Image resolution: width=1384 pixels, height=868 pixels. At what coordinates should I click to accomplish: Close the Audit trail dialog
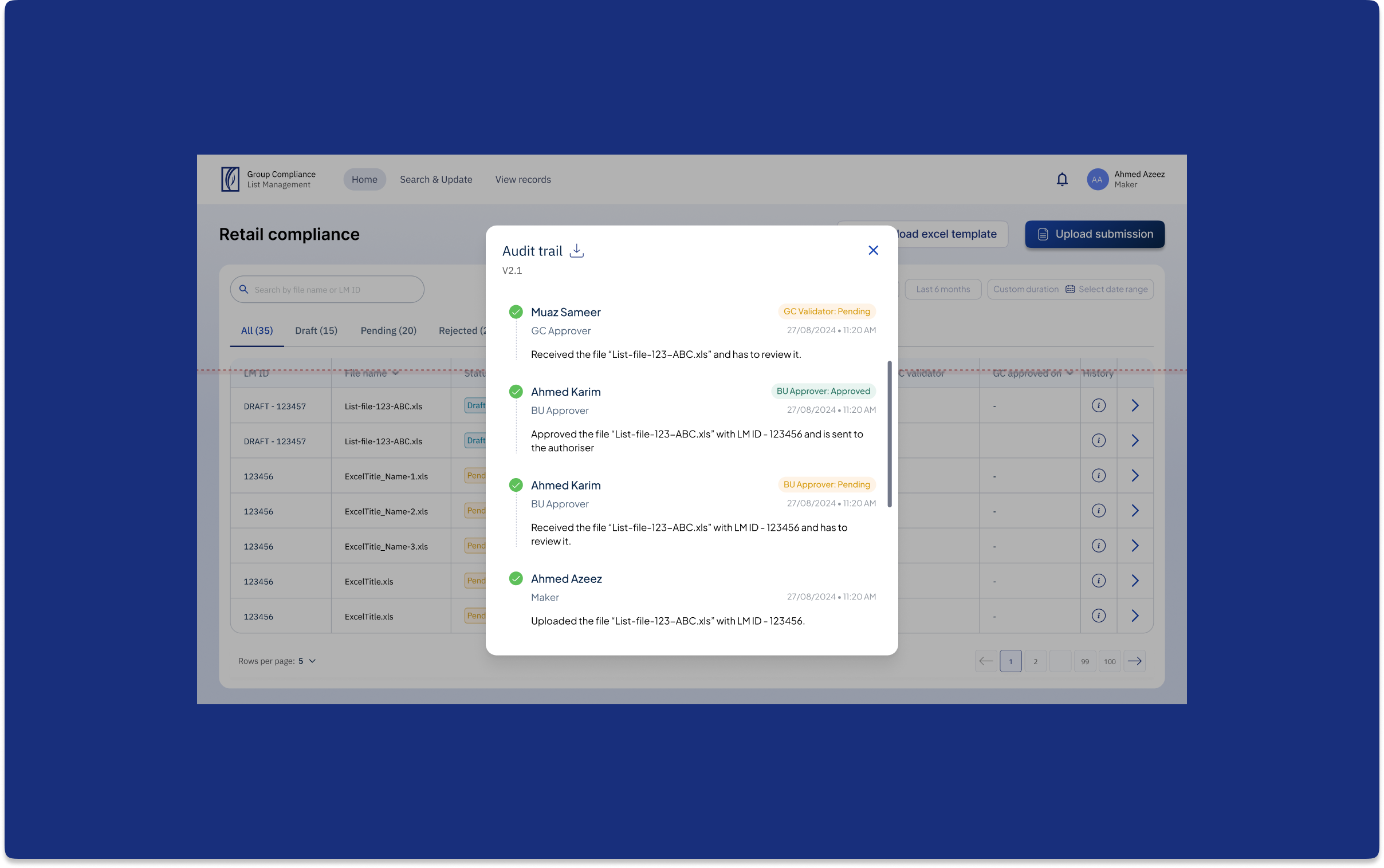click(873, 250)
